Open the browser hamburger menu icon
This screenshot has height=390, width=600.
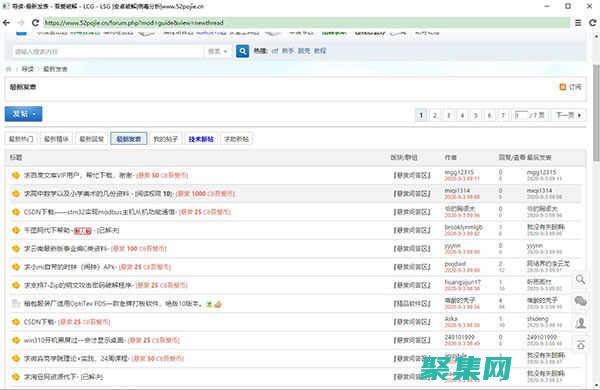coord(578,23)
